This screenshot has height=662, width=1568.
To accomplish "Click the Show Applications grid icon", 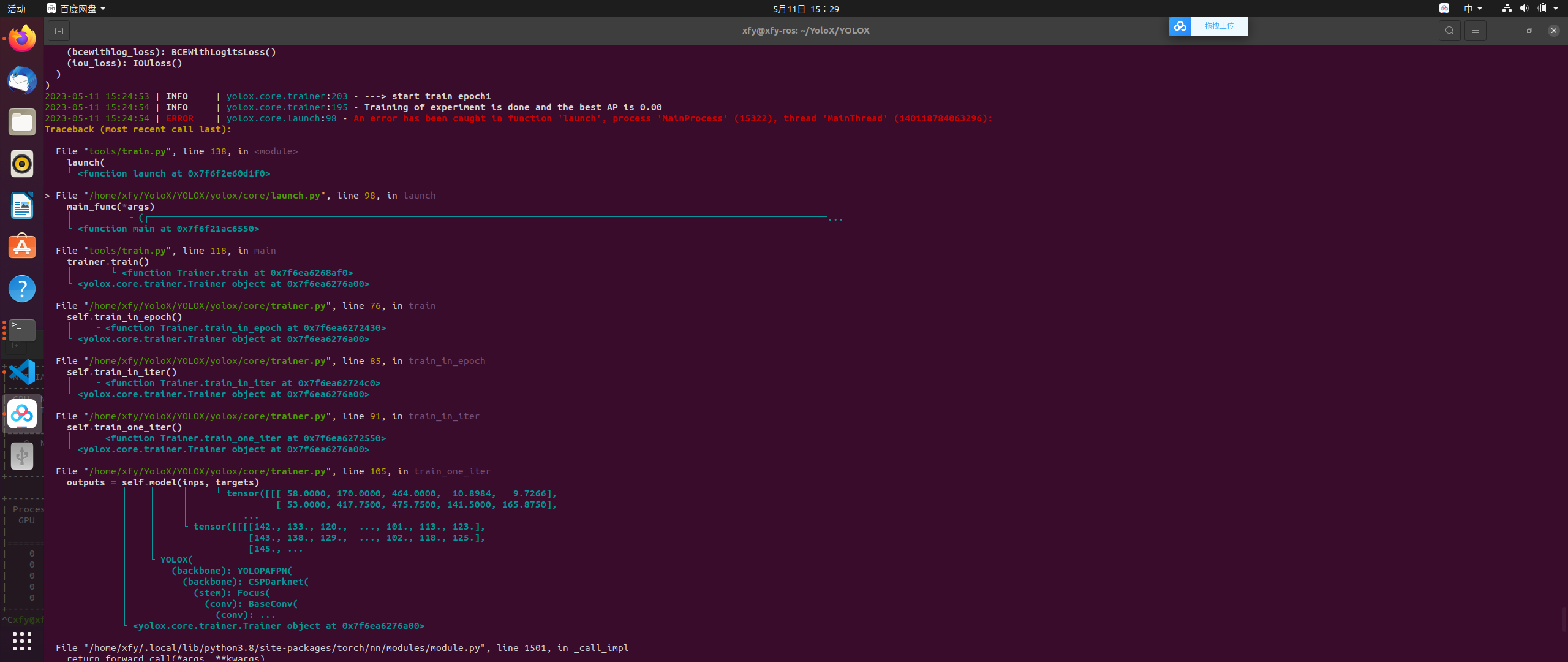I will pyautogui.click(x=21, y=641).
